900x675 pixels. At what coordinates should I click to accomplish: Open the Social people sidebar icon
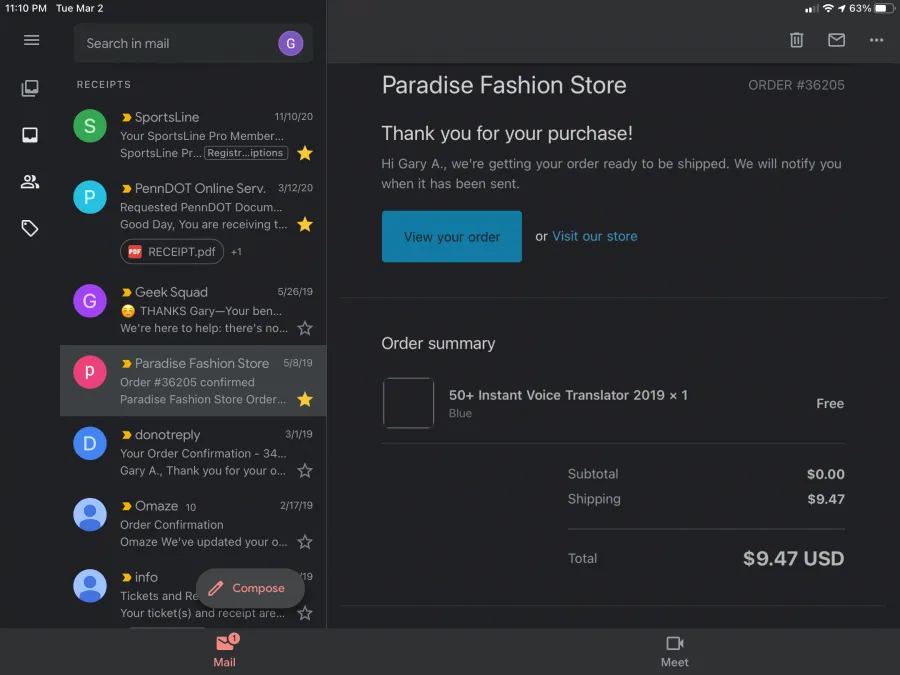(x=30, y=182)
